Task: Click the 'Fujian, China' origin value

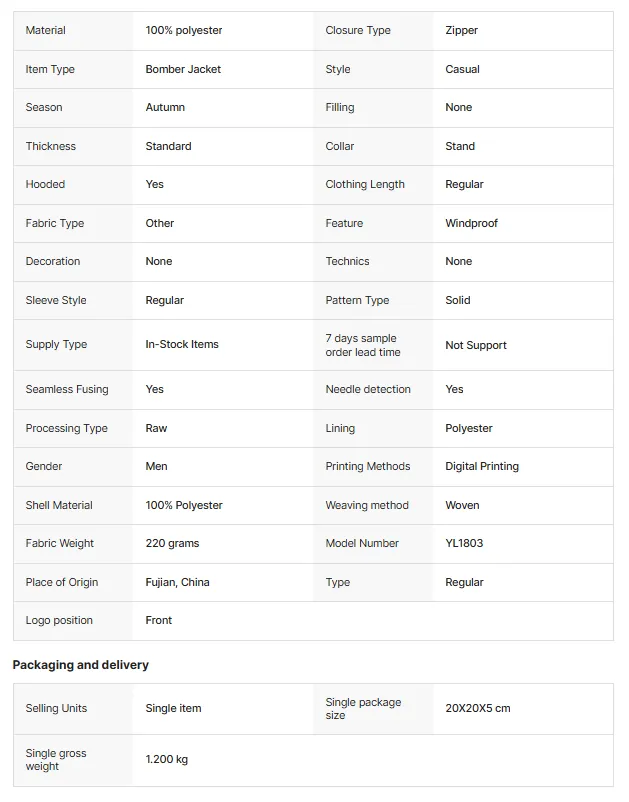Action: [177, 582]
